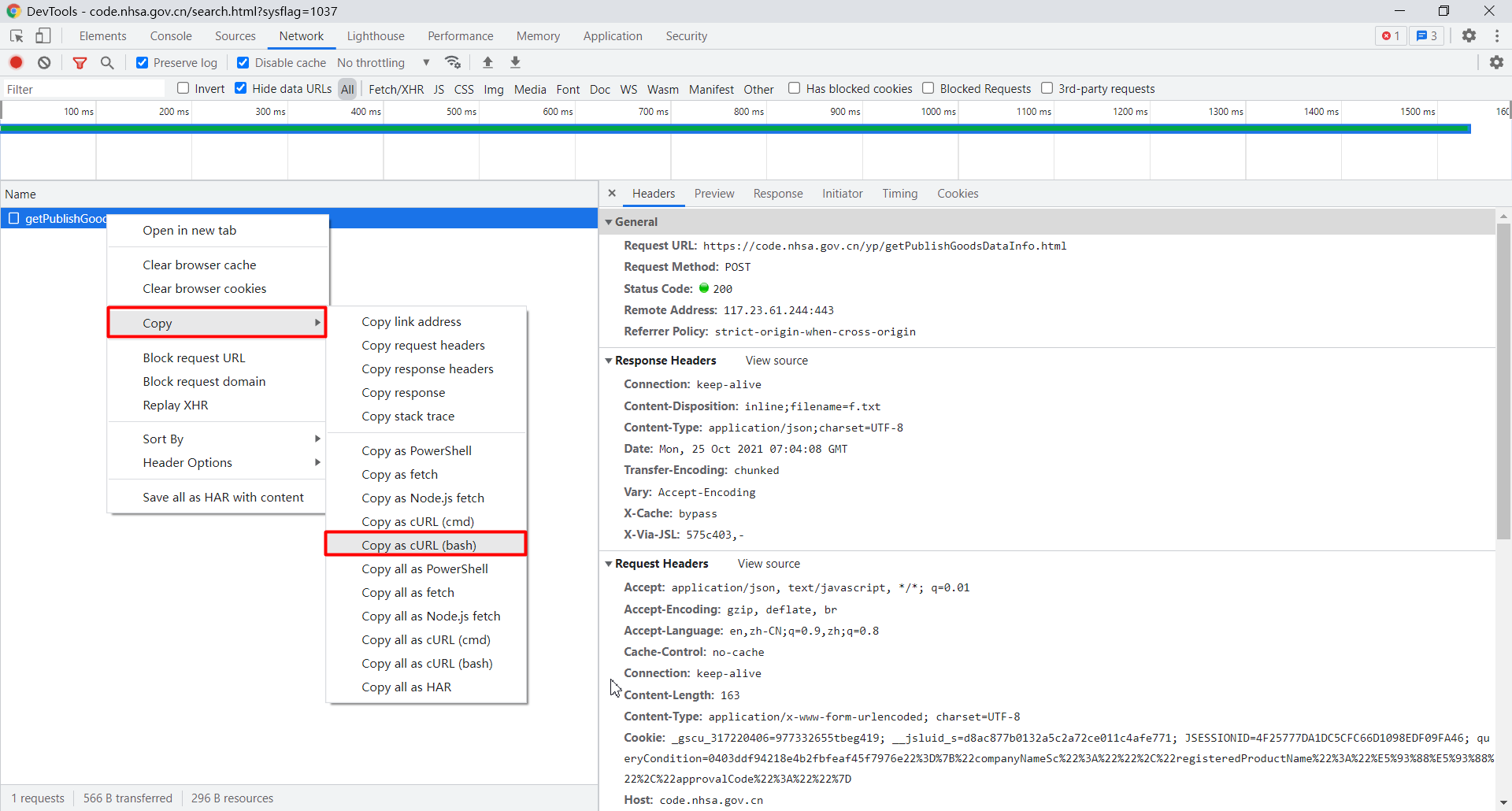Close the request details pane
The width and height of the screenshot is (1512, 811).
pos(612,193)
